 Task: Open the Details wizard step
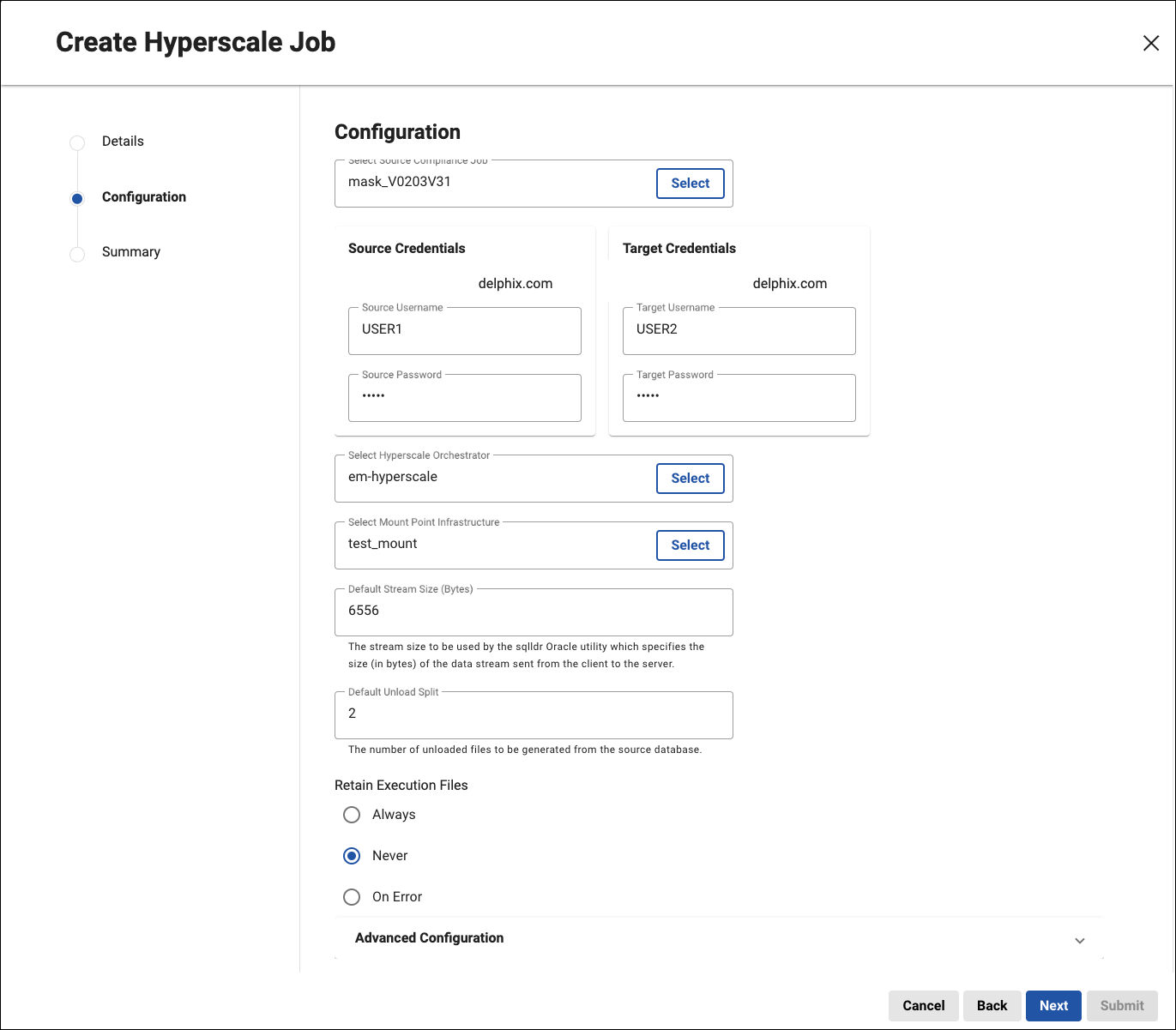click(123, 142)
